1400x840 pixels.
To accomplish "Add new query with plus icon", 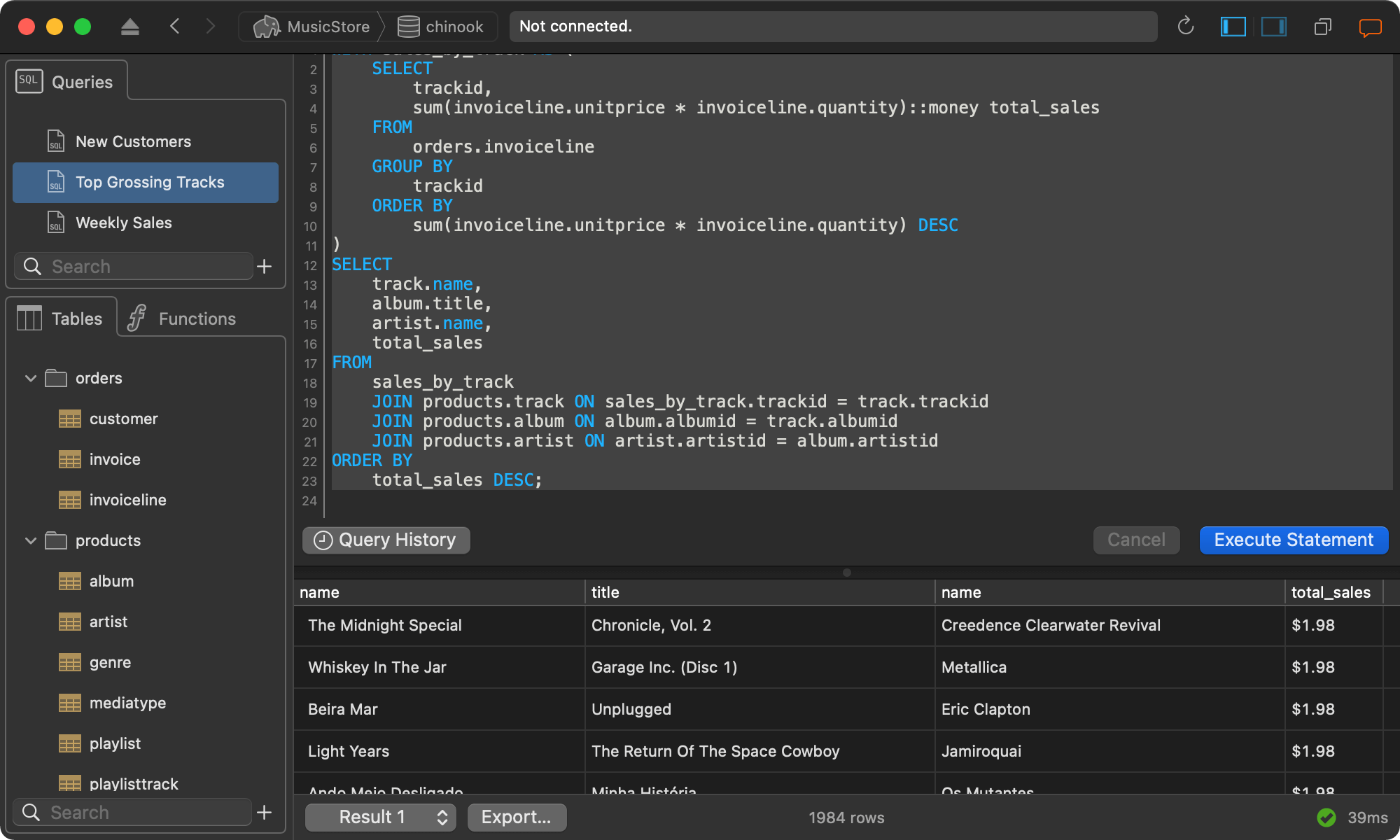I will click(x=265, y=267).
